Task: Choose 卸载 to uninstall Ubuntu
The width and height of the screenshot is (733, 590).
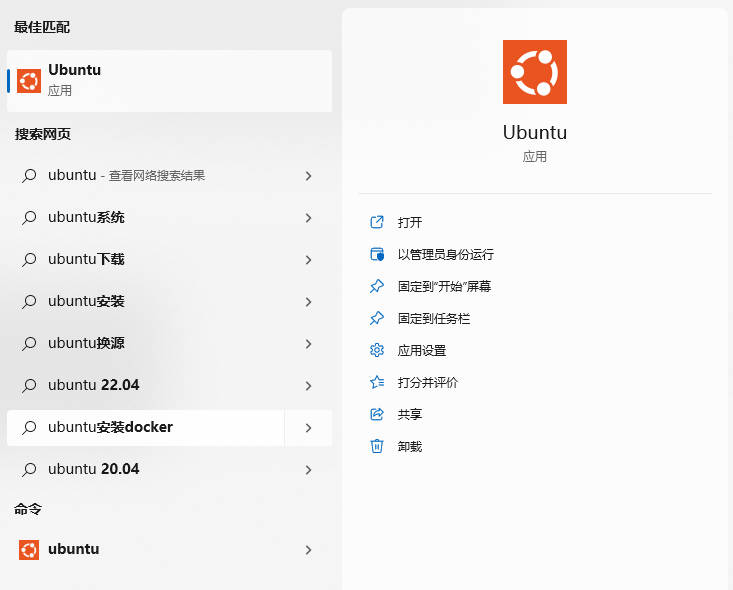Action: coord(410,446)
